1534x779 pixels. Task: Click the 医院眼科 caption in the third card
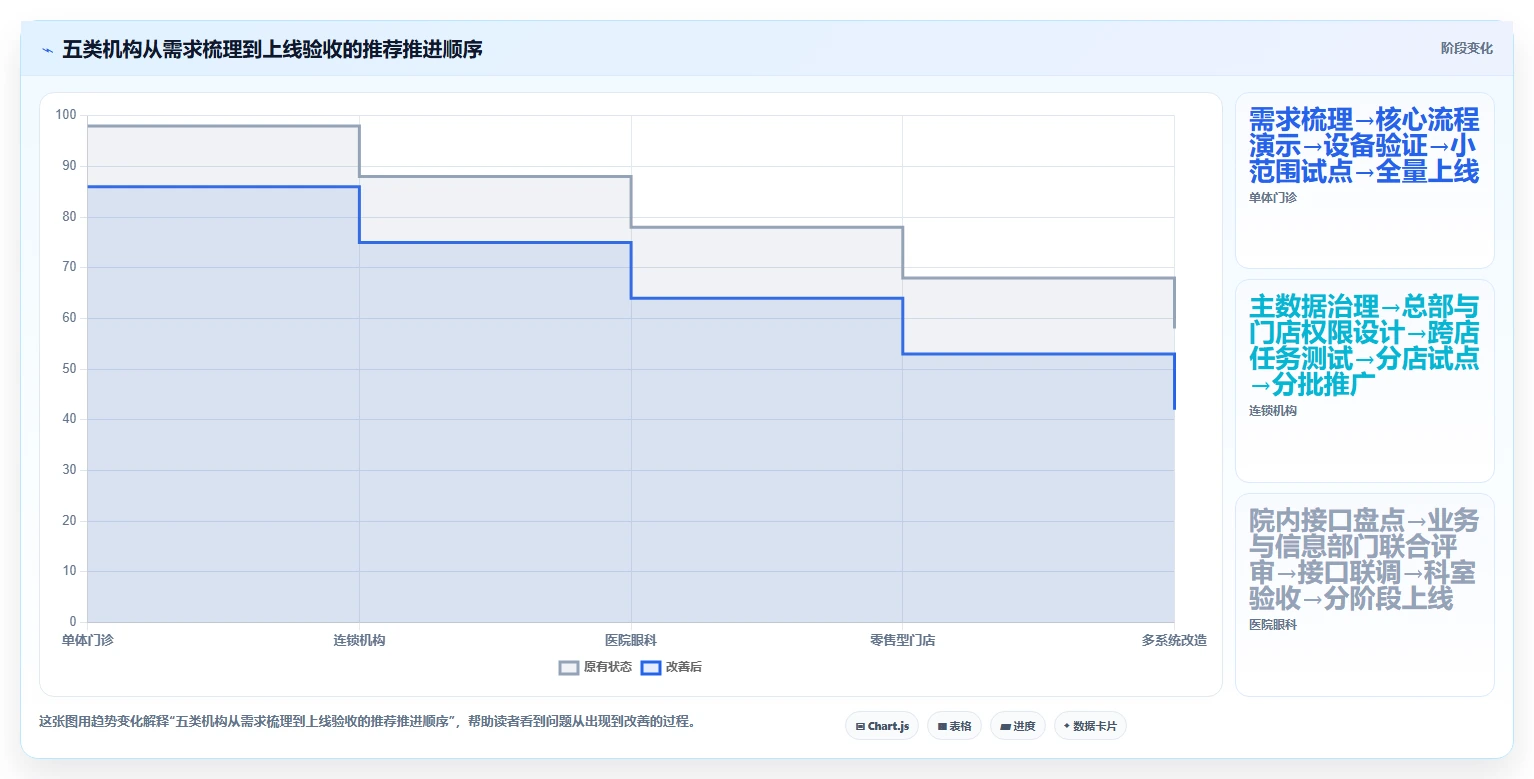coord(1273,625)
